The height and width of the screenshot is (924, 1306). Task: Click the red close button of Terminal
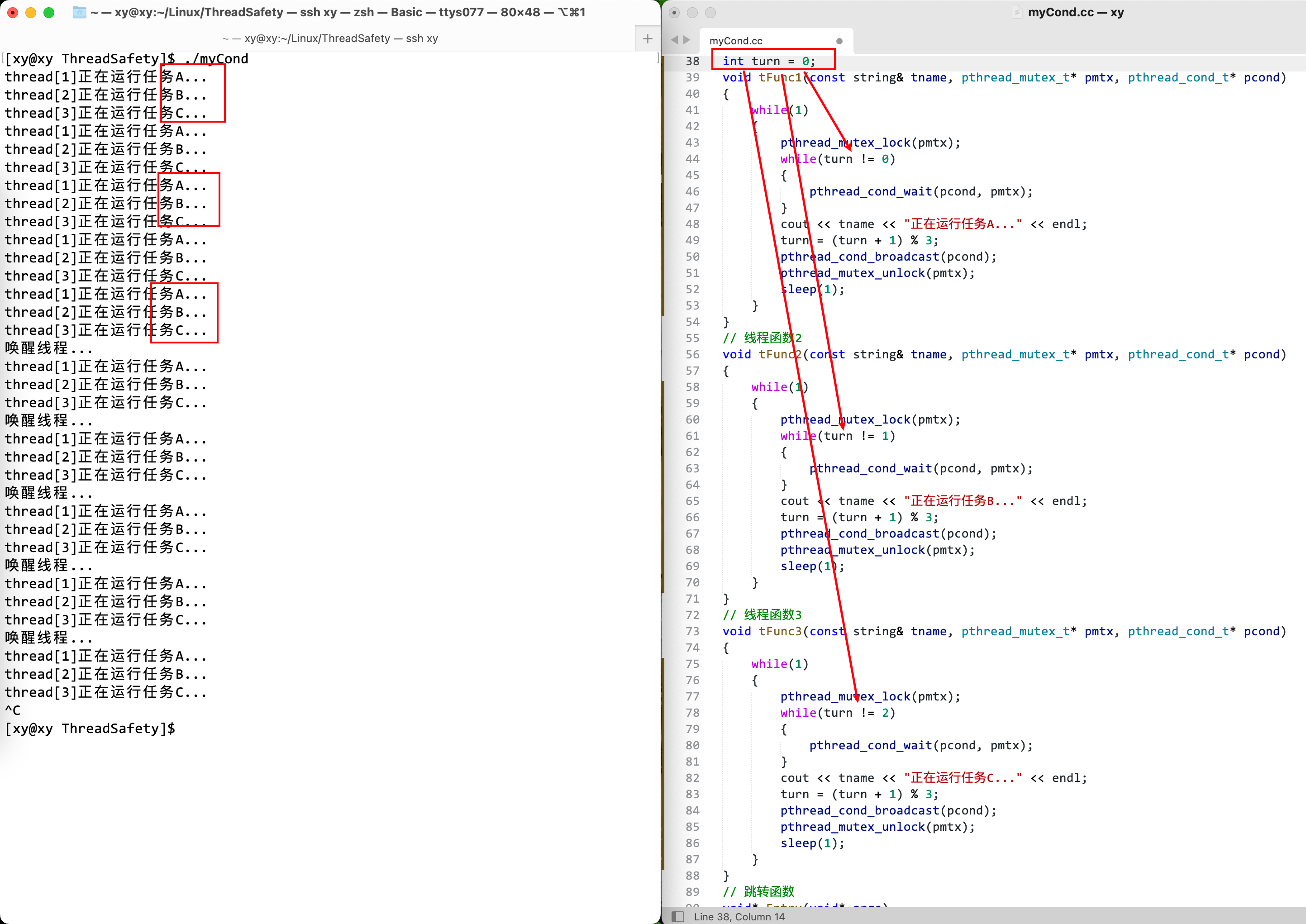point(13,12)
